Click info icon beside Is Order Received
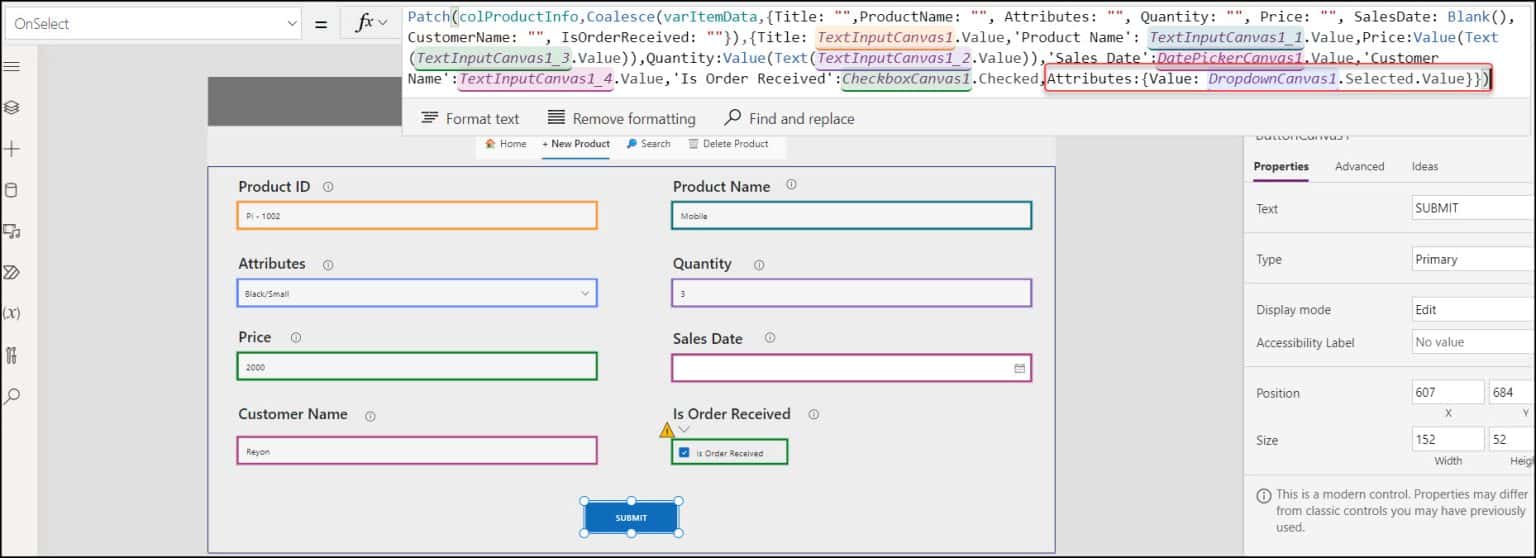Viewport: 1536px width, 558px height. point(813,414)
